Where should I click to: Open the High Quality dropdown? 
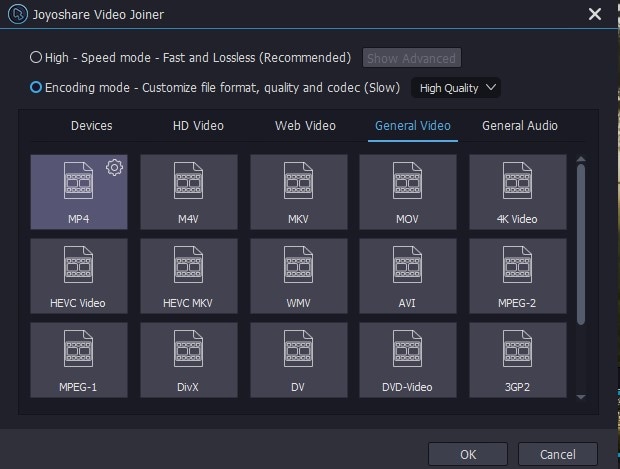[x=456, y=88]
